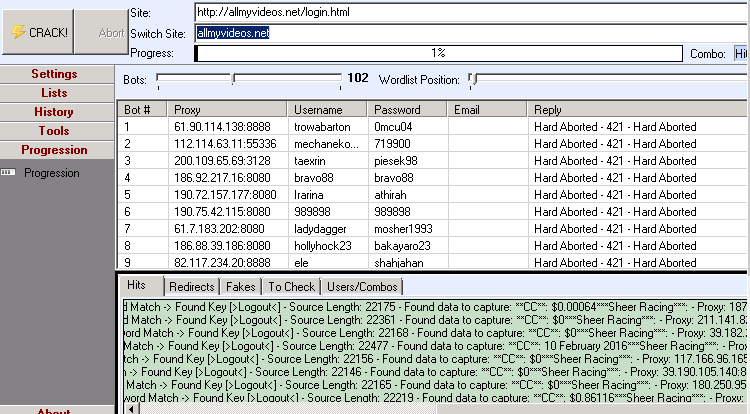Sort by the Proxy column header
750x414 pixels.
[227, 109]
